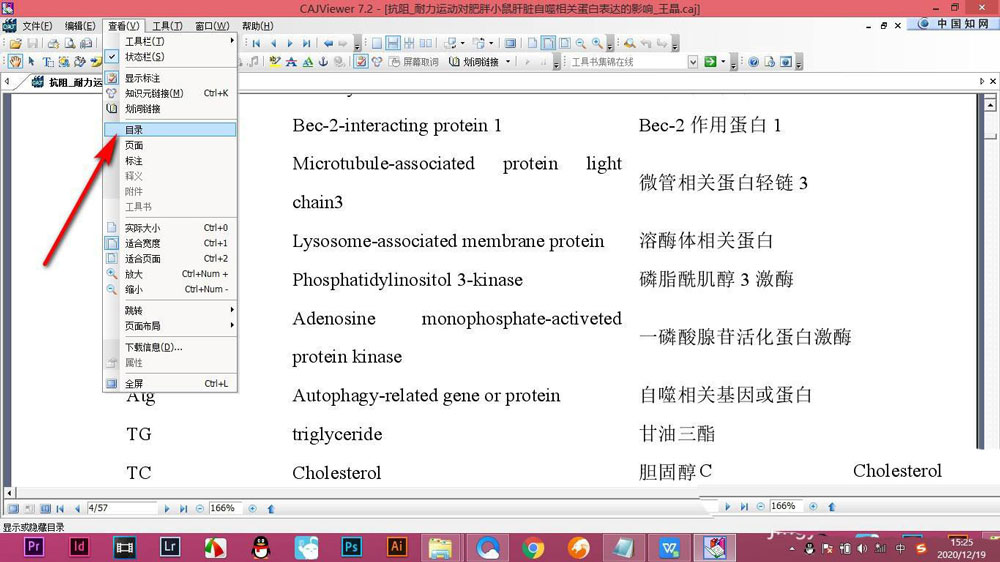Viewport: 1000px width, 562px height.
Task: Click the green Go arrow button
Action: pyautogui.click(x=710, y=62)
